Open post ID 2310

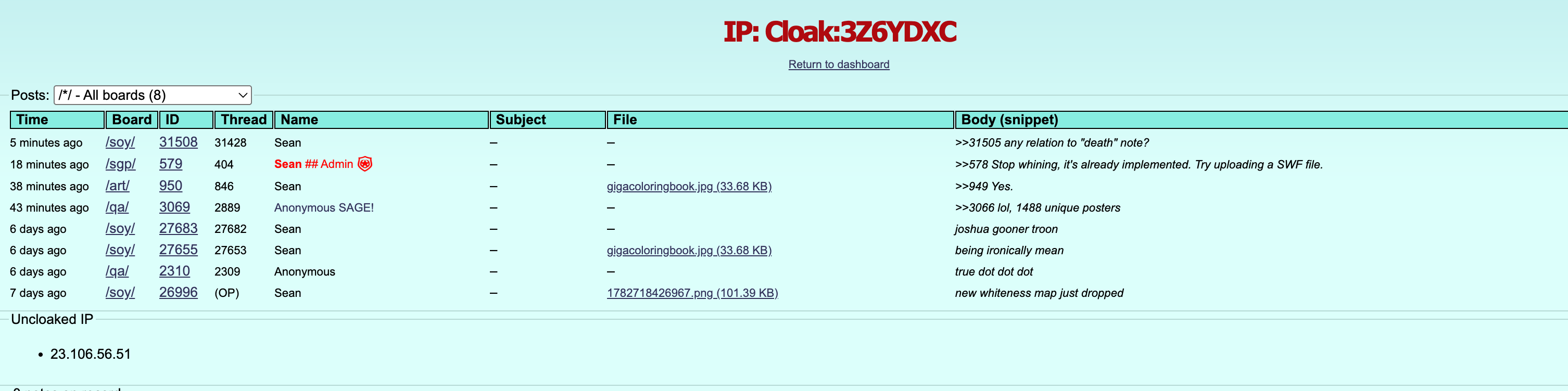point(175,271)
